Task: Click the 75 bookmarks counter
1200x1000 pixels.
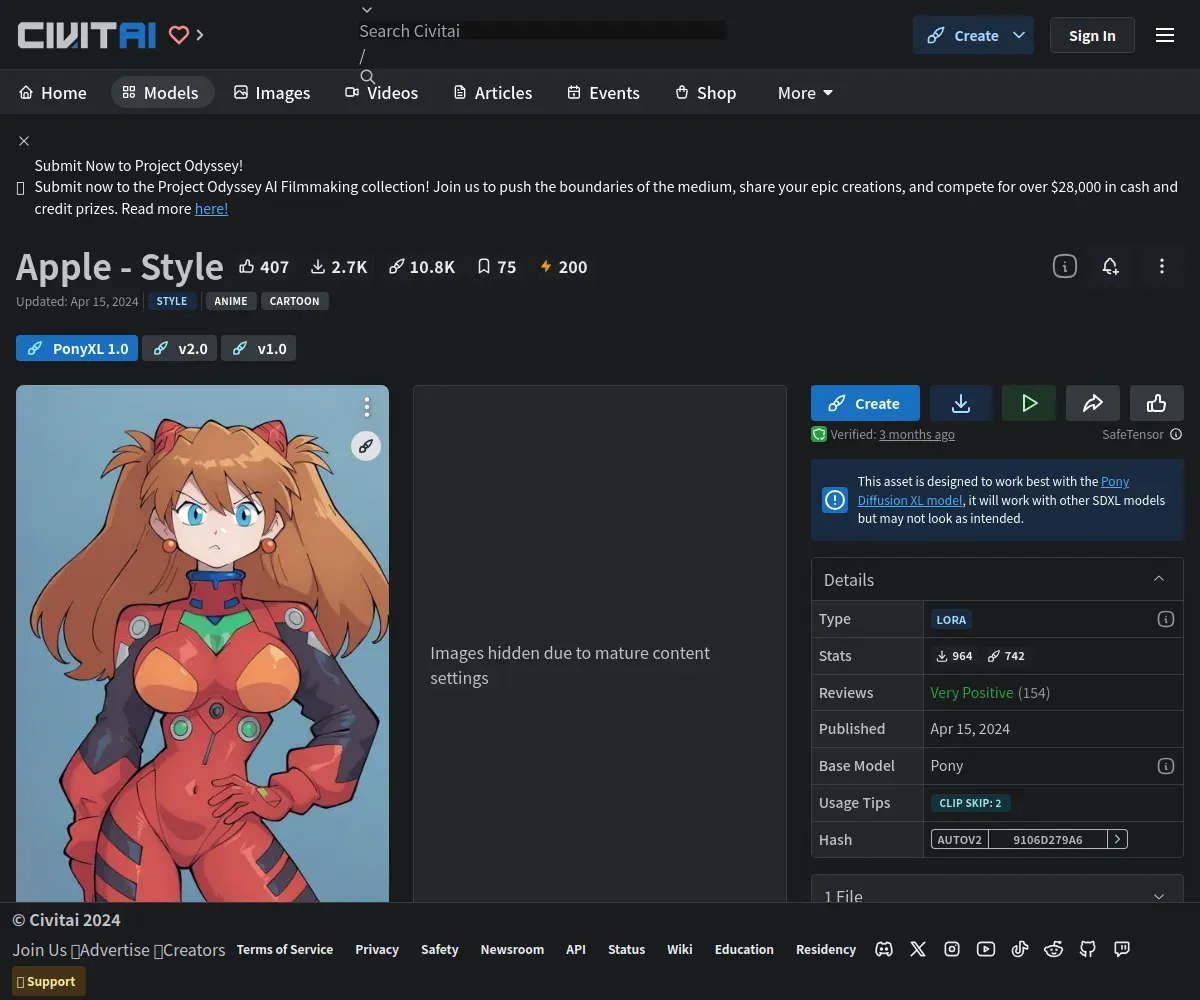Action: [x=497, y=267]
